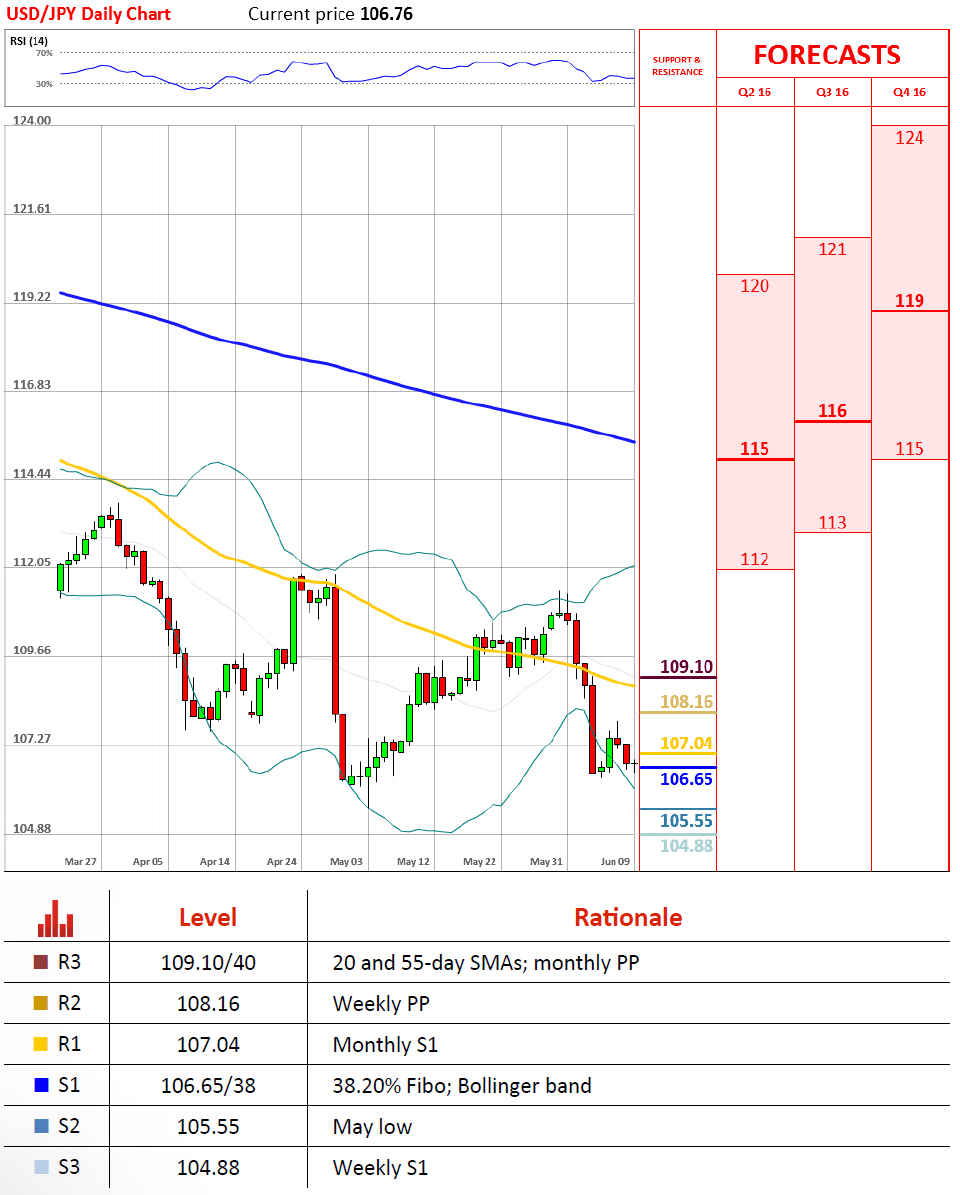The image size is (960, 1195).
Task: Click the 119.22 price axis label
Action: pos(32,297)
